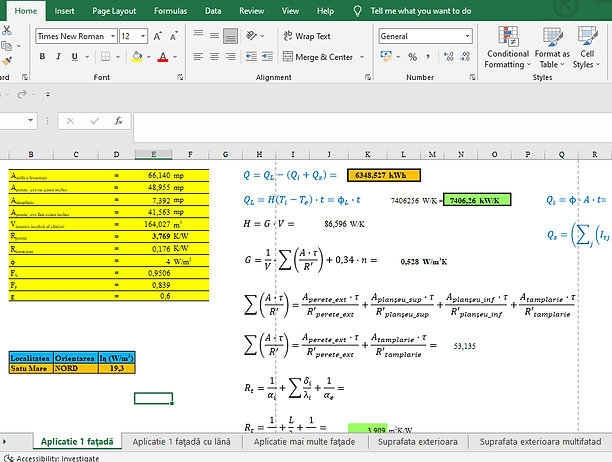Click the Italic formatting icon
The height and width of the screenshot is (462, 612).
pos(59,58)
